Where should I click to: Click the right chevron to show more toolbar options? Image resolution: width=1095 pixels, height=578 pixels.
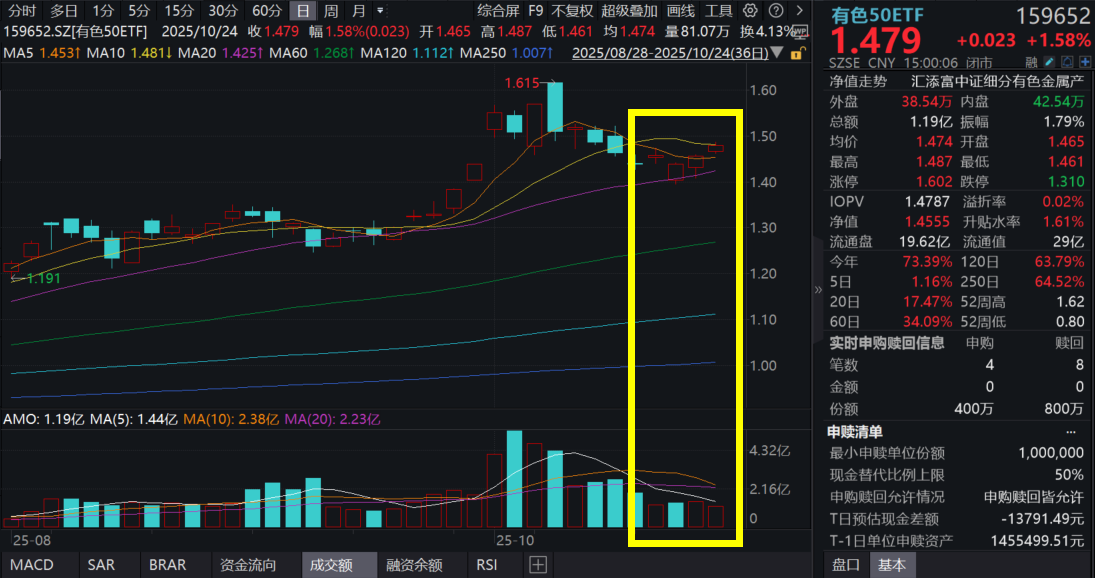[x=800, y=12]
